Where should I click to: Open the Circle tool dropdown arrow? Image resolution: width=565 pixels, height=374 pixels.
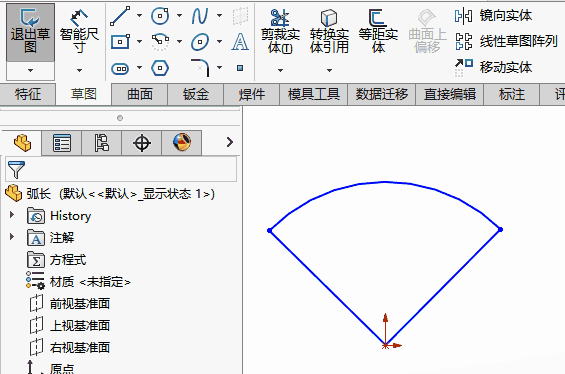tap(179, 15)
